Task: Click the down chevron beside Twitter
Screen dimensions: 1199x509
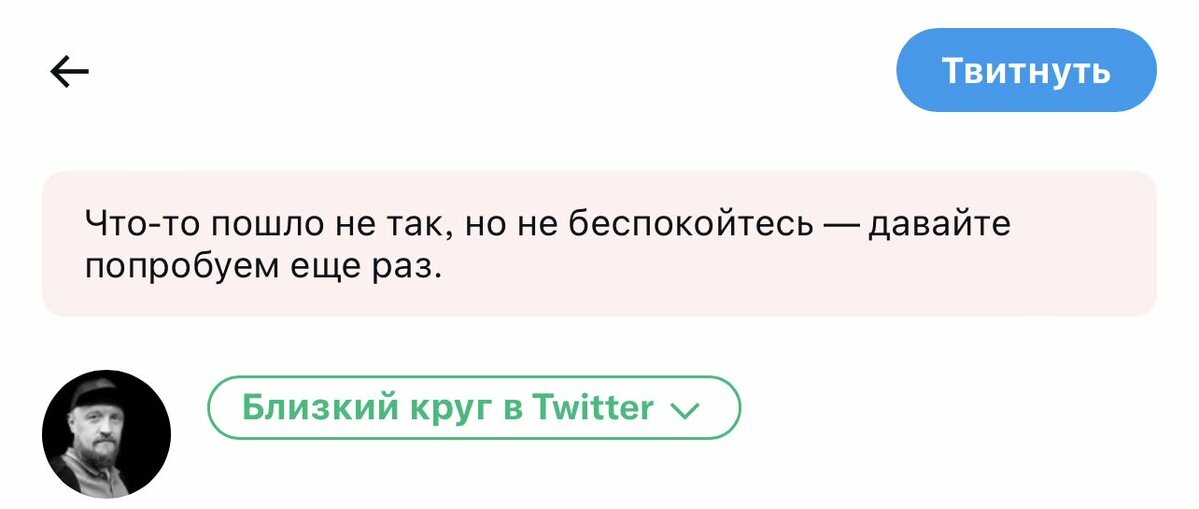Action: coord(685,410)
